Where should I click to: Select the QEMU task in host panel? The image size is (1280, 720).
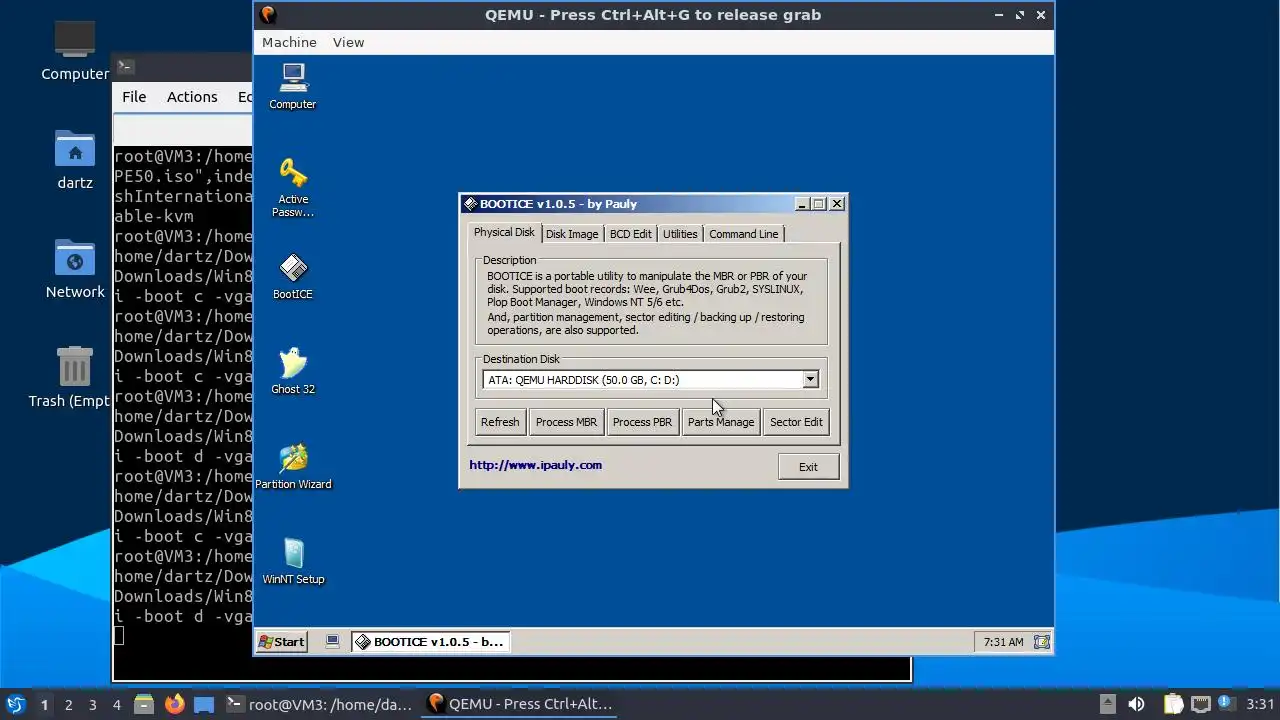(x=520, y=704)
